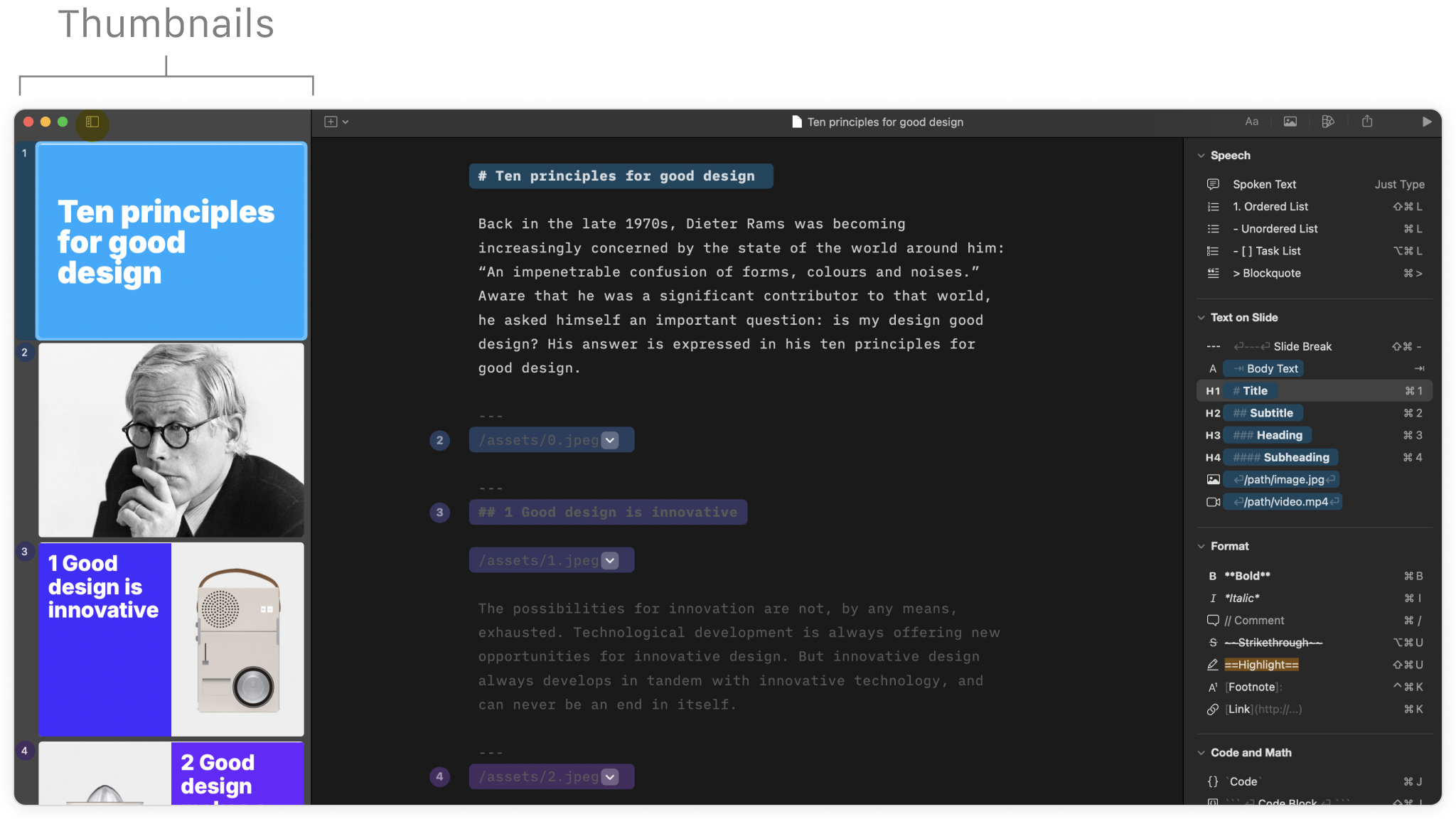Screen dimensions: 1456x819
Task: Click the '# Ten principles for good design' heading
Action: [x=621, y=176]
